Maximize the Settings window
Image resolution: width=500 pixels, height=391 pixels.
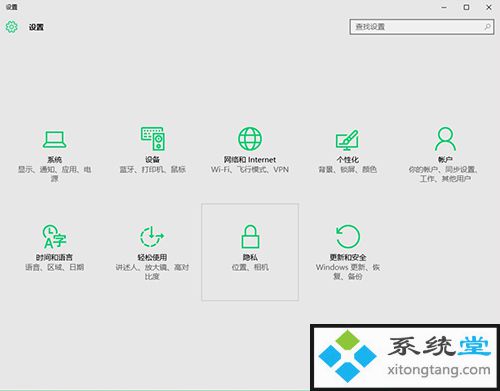point(466,7)
